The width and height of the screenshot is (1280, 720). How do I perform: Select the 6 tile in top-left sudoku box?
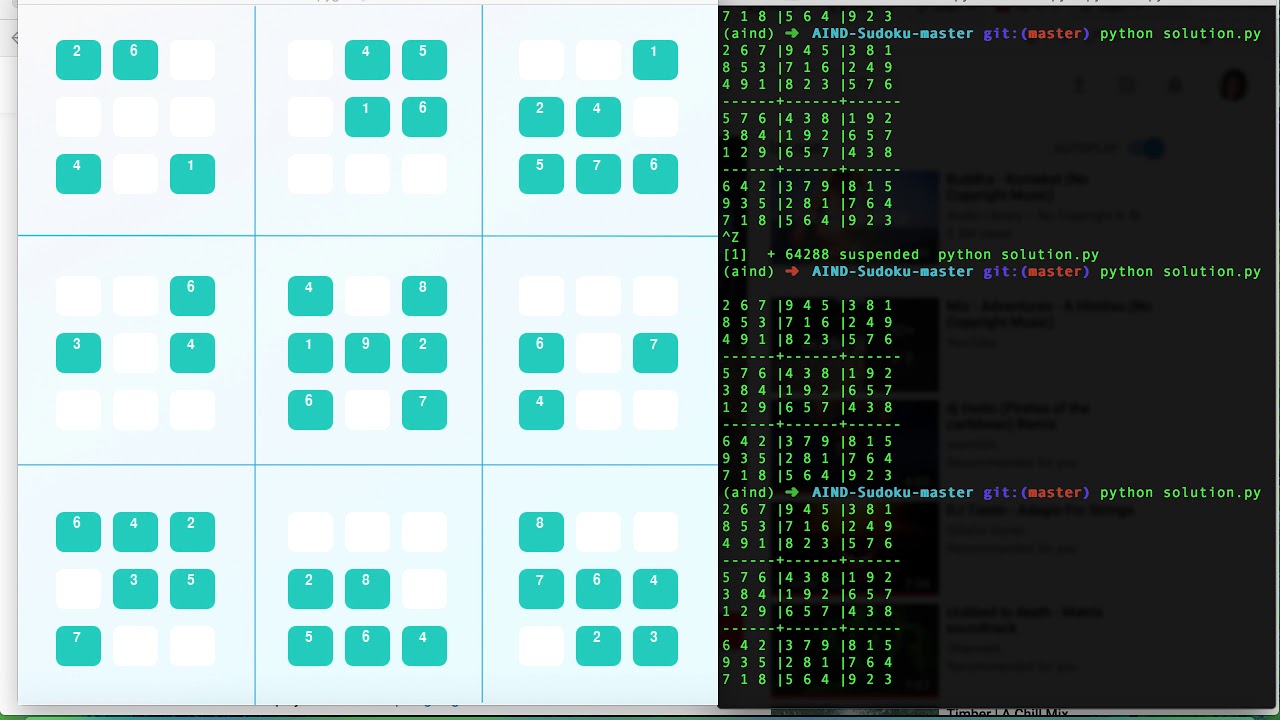135,60
